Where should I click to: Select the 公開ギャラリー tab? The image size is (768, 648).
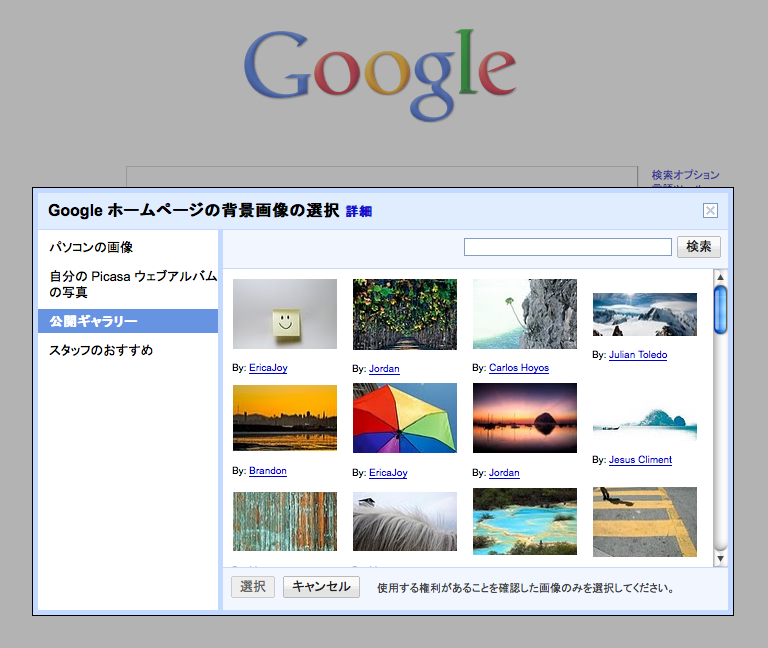click(128, 321)
